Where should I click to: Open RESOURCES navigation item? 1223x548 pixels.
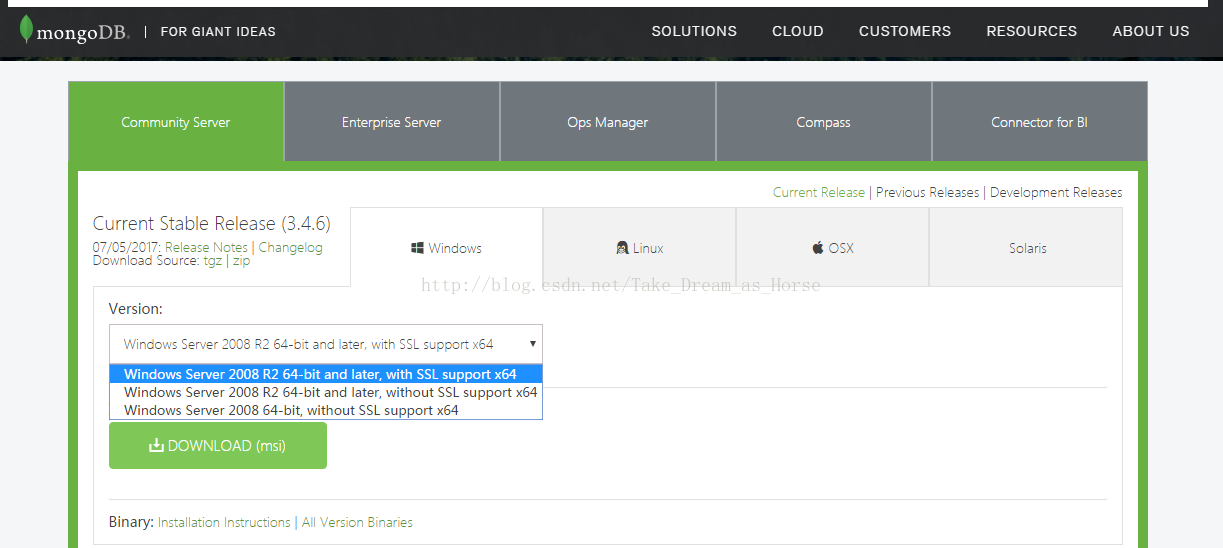[1032, 31]
